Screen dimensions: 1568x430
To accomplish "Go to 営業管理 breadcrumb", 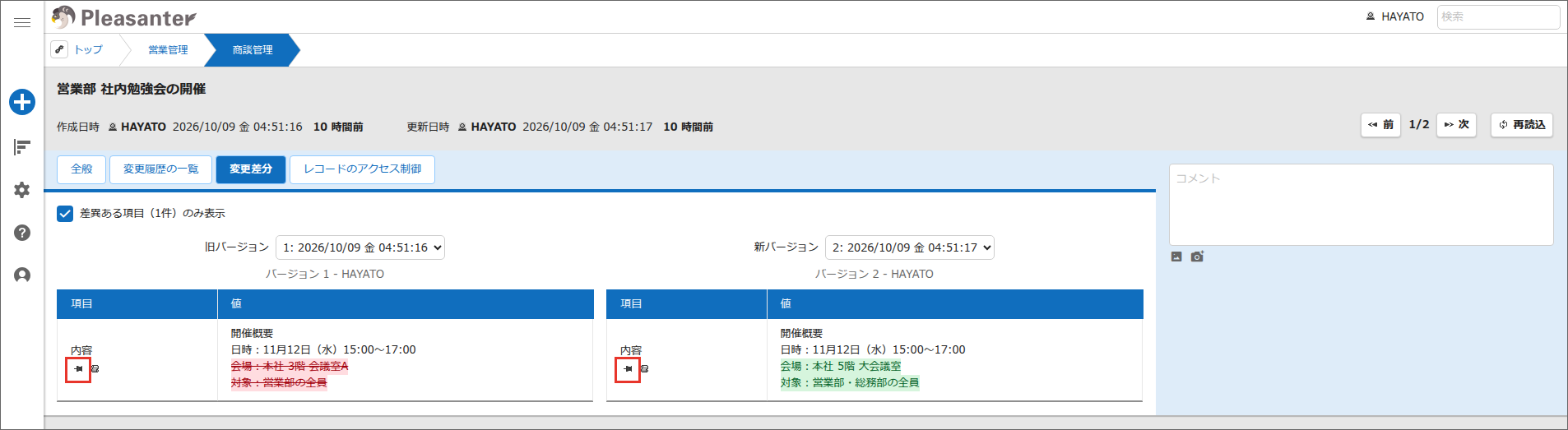I will [168, 50].
